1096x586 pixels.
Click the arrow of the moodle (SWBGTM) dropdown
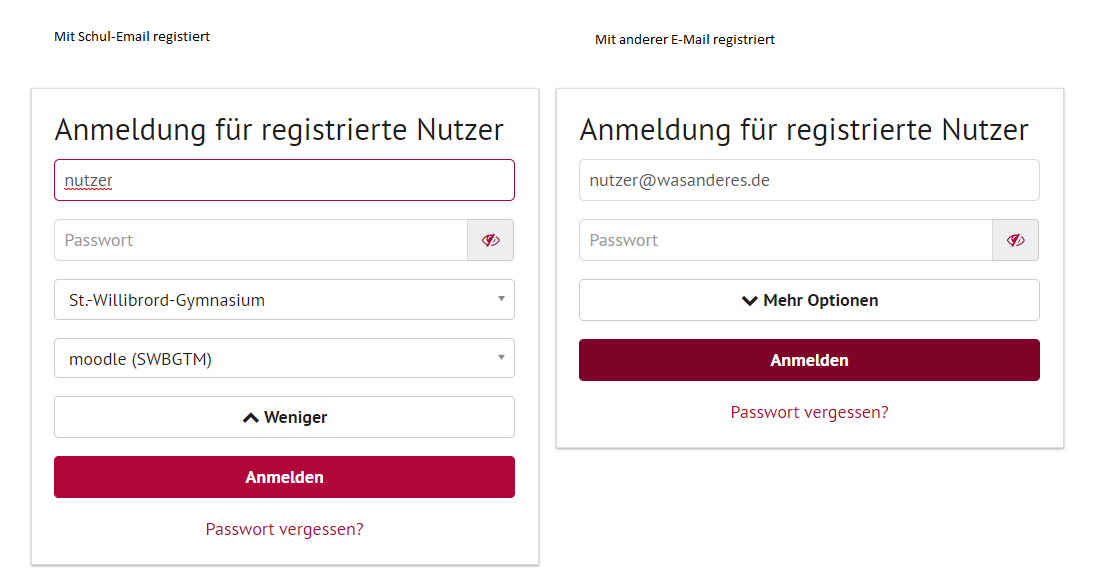coord(501,358)
